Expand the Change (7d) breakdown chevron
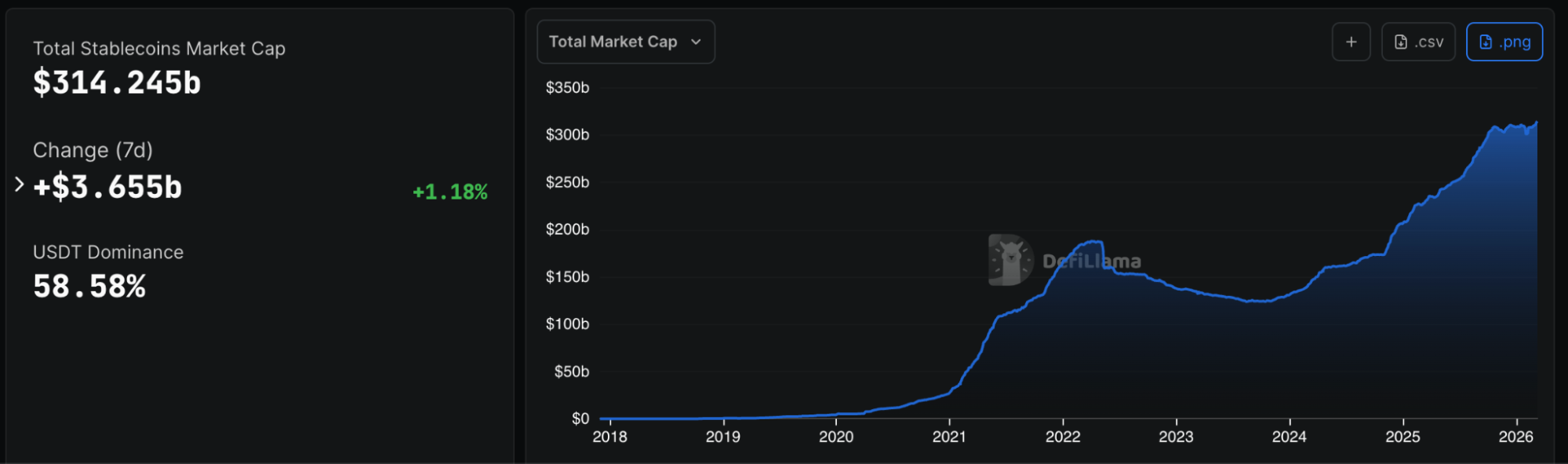The height and width of the screenshot is (464, 1568). 20,185
